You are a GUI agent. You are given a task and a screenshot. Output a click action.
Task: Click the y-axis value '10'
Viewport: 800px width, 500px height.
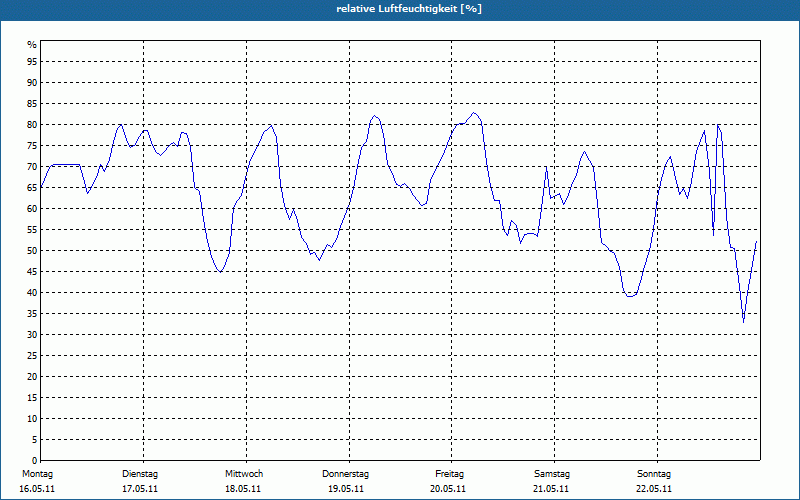[32, 419]
